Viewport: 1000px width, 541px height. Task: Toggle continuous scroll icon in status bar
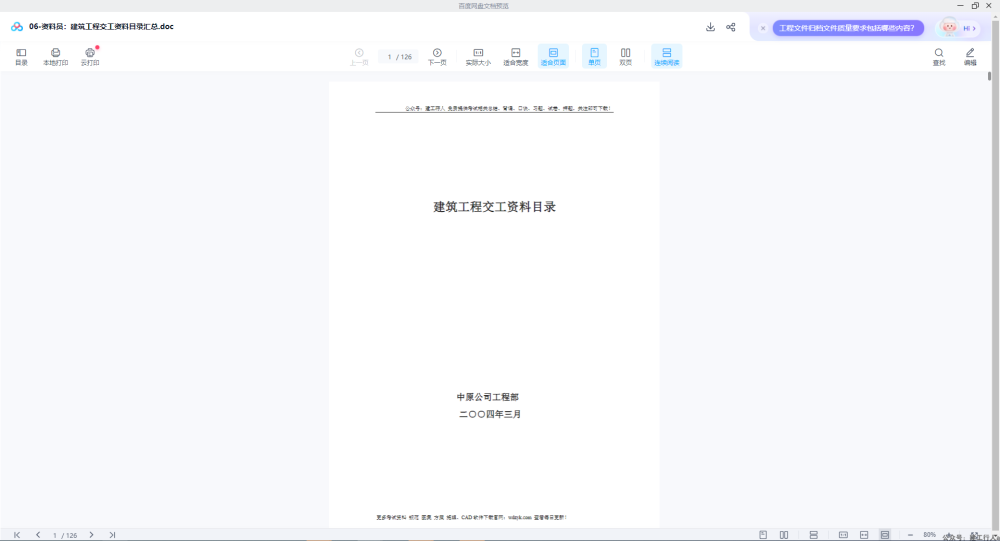click(x=813, y=535)
